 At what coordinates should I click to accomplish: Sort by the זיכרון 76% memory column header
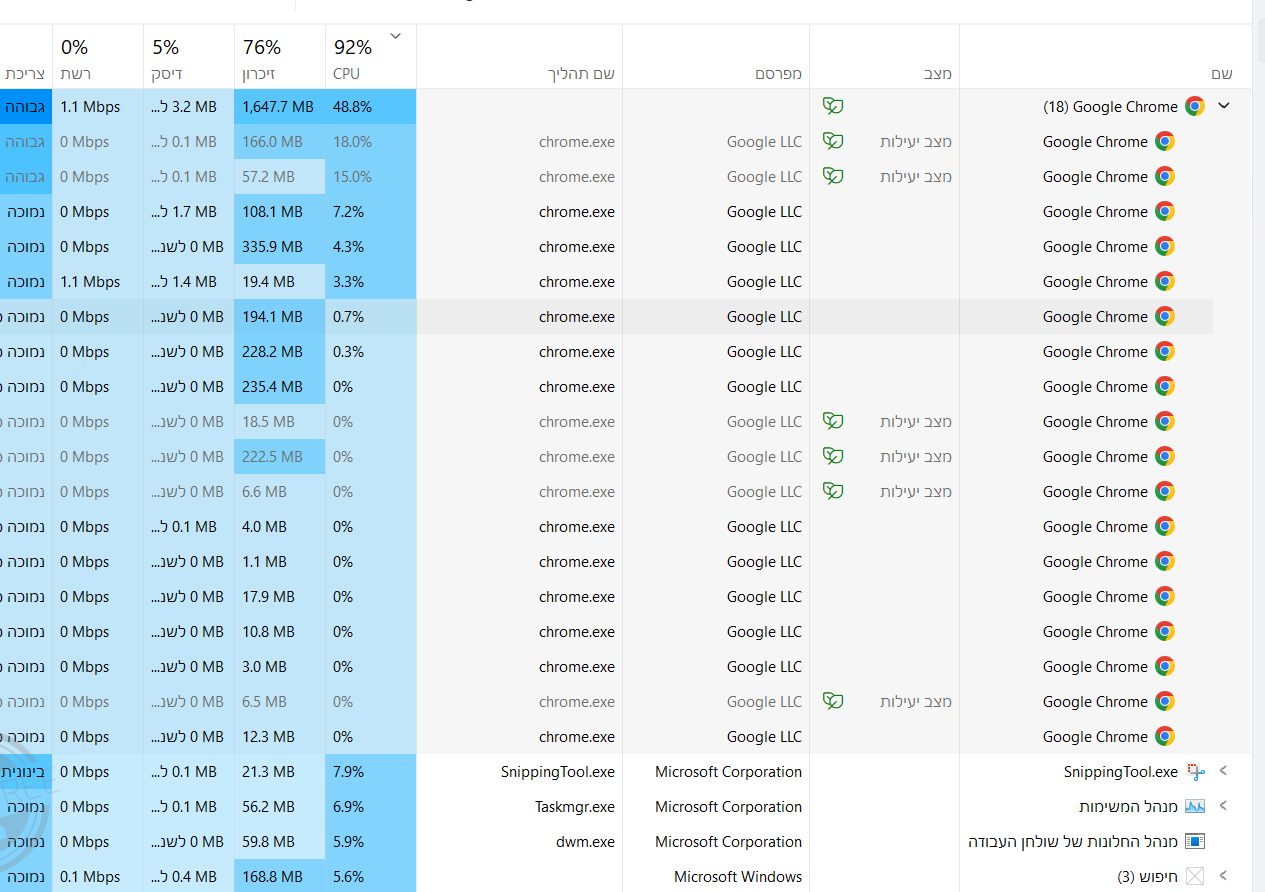tap(279, 57)
